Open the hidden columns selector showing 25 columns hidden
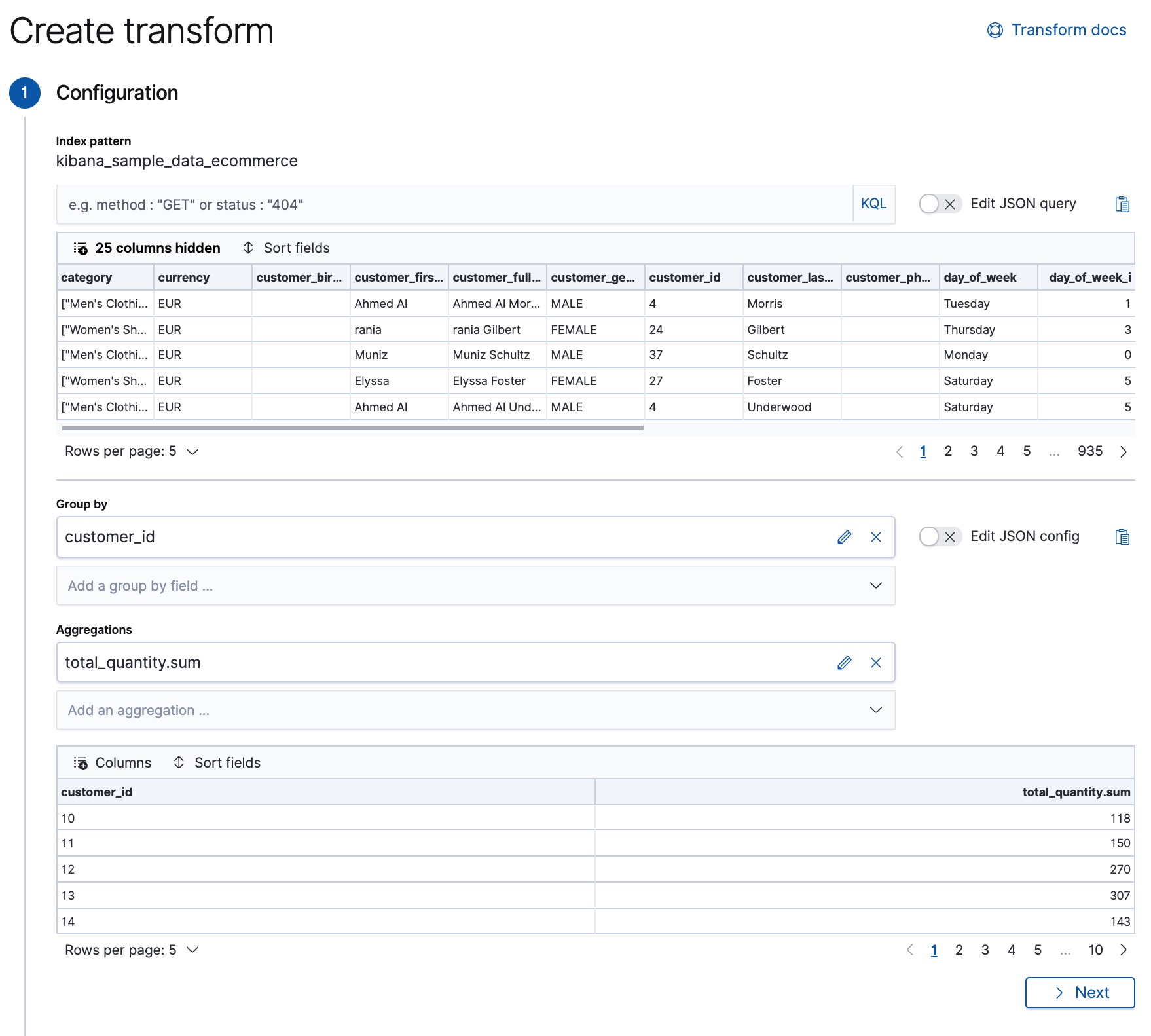Image resolution: width=1151 pixels, height=1036 pixels. click(x=147, y=248)
